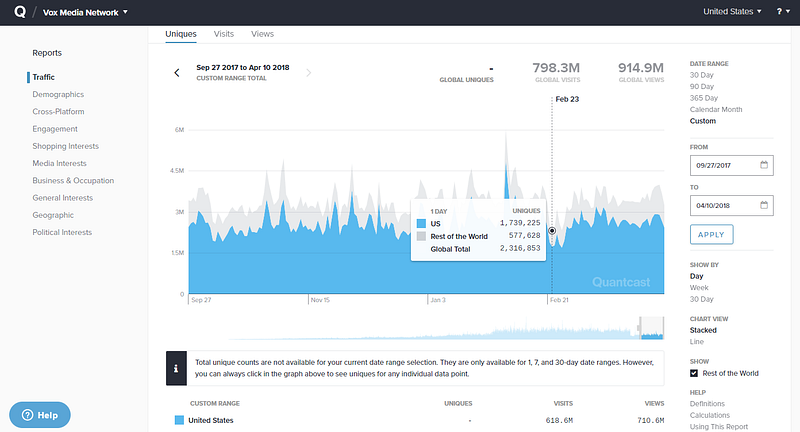
Task: Switch to the Views tab
Action: click(x=262, y=34)
